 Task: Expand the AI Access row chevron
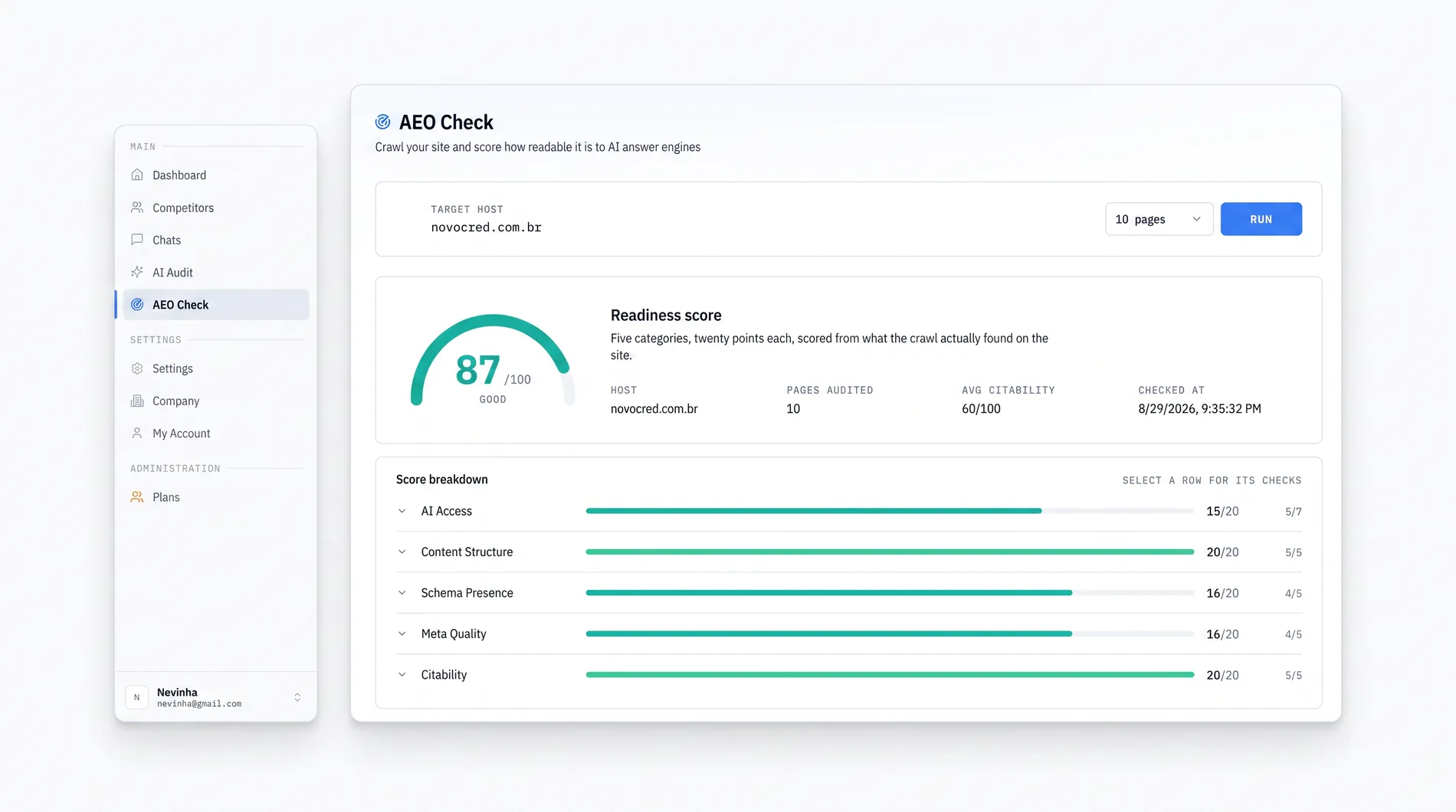(x=402, y=511)
